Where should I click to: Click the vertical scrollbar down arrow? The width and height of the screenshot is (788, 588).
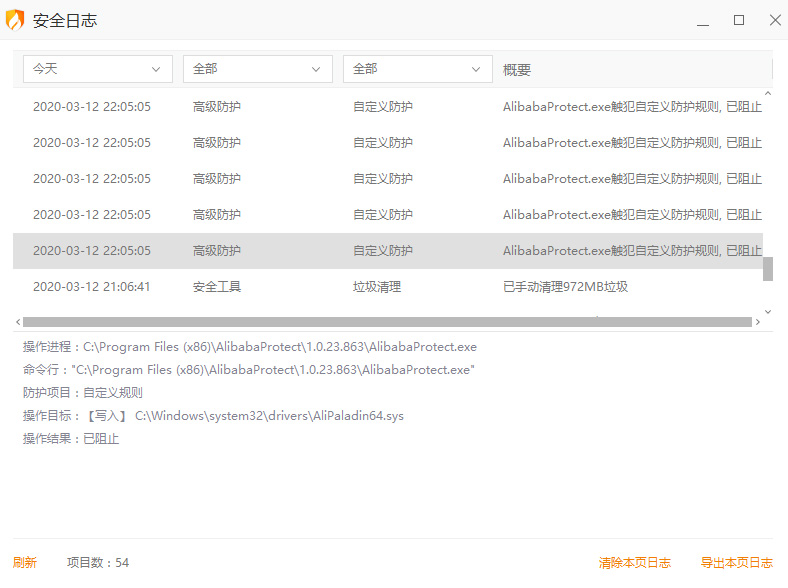(x=768, y=312)
